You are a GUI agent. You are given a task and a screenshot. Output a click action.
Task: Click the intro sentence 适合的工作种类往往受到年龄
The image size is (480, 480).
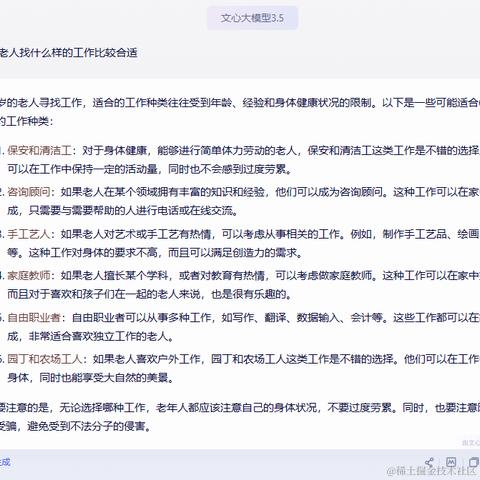pyautogui.click(x=162, y=102)
